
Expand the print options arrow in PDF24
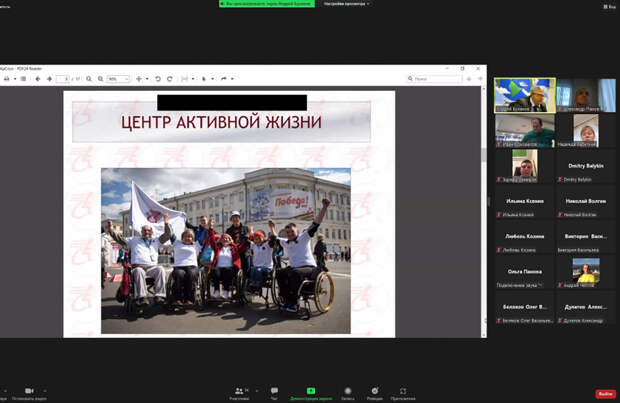click(x=15, y=79)
